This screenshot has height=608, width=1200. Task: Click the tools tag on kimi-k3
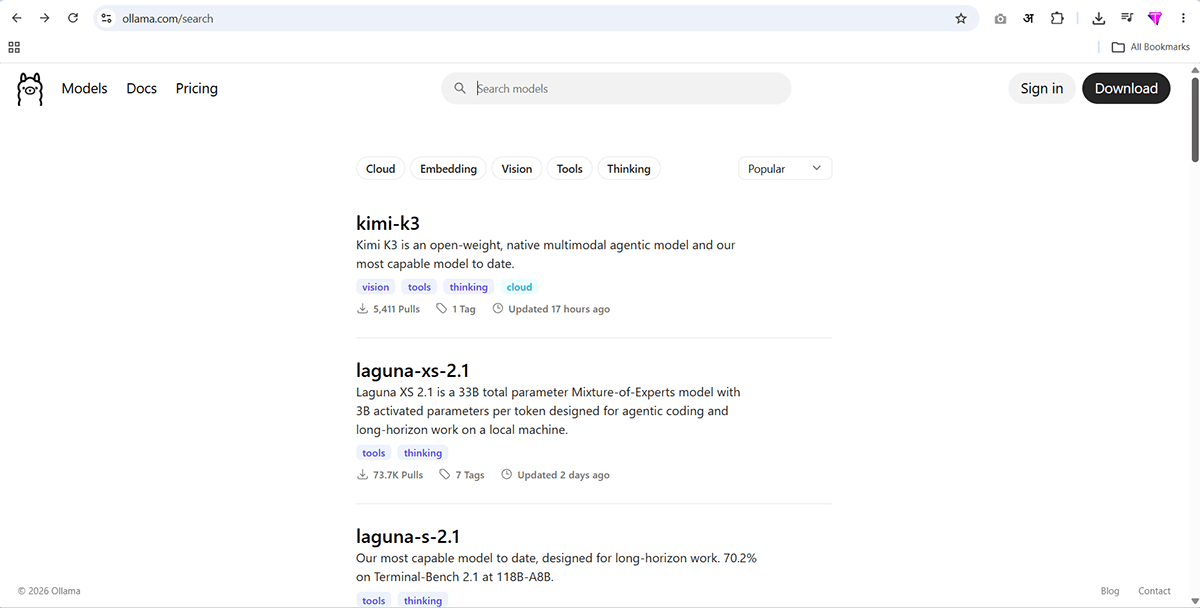point(420,287)
